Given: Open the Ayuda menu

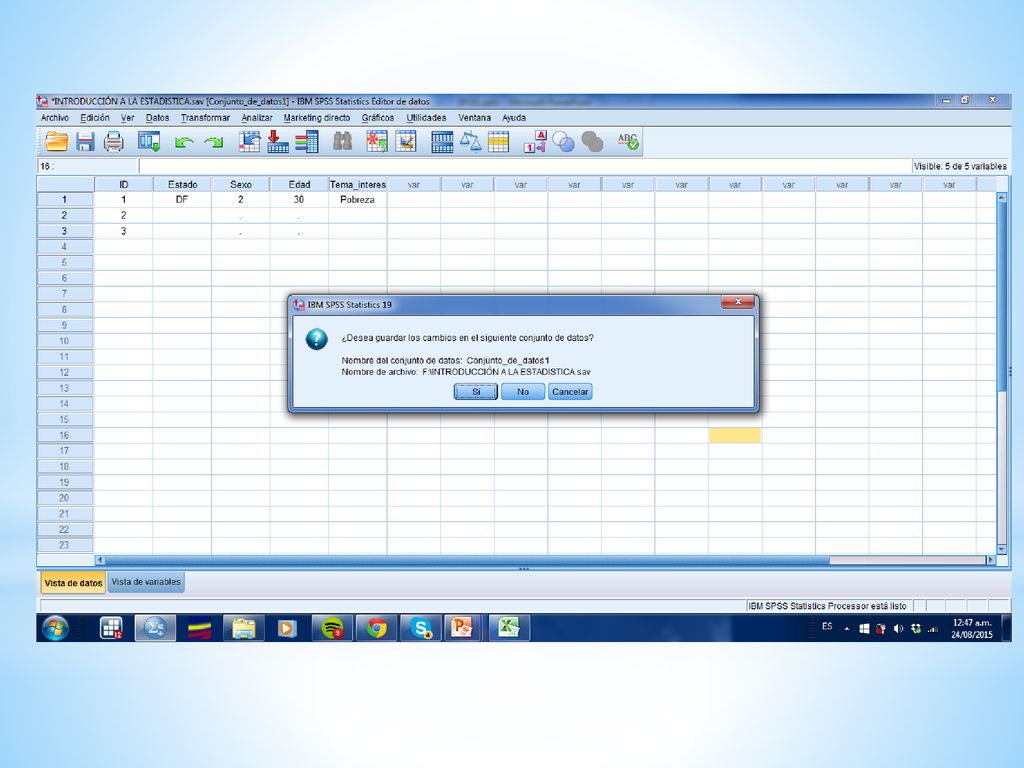Looking at the screenshot, I should [514, 118].
